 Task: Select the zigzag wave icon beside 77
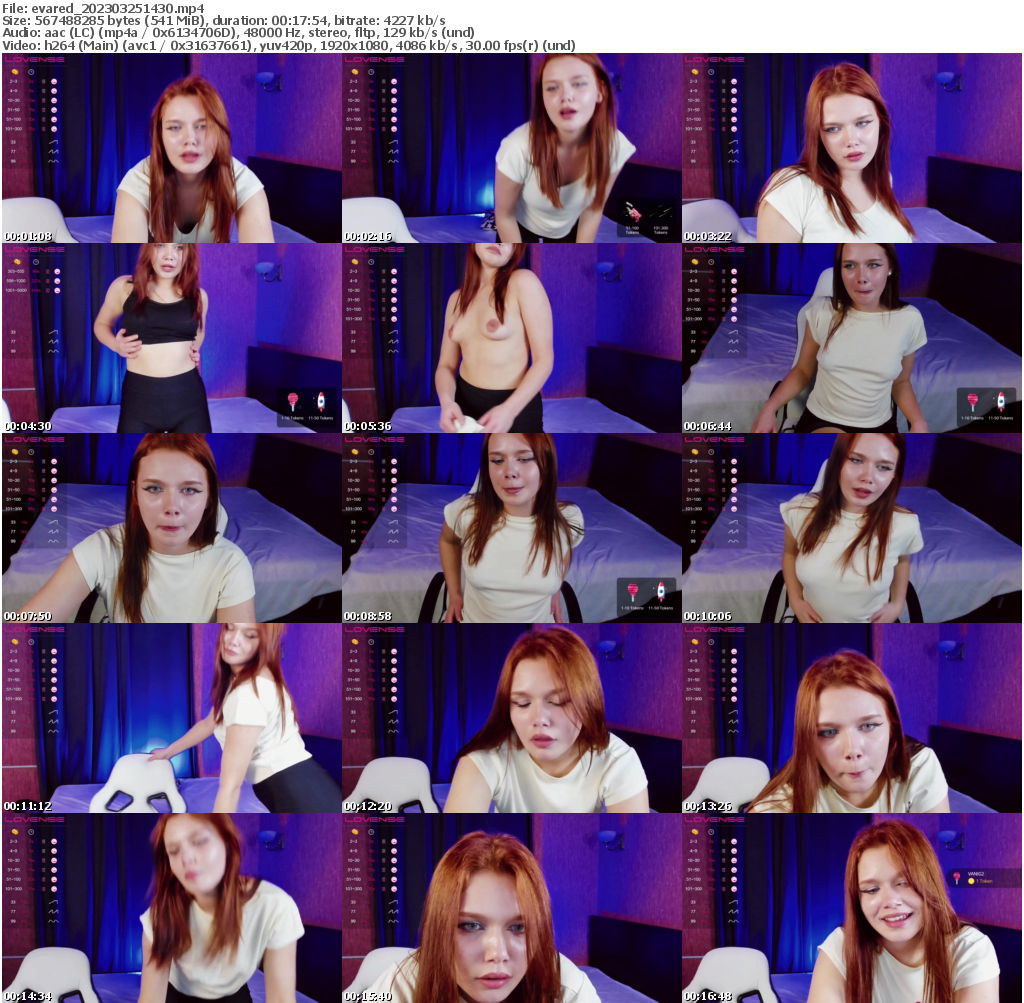54,152
